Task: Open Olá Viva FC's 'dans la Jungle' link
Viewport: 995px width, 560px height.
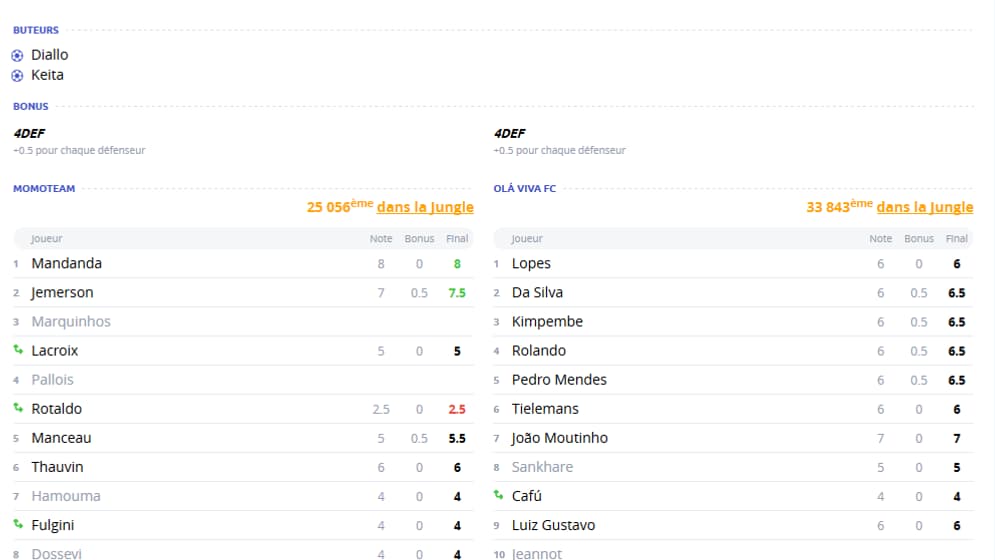Action: pos(925,207)
